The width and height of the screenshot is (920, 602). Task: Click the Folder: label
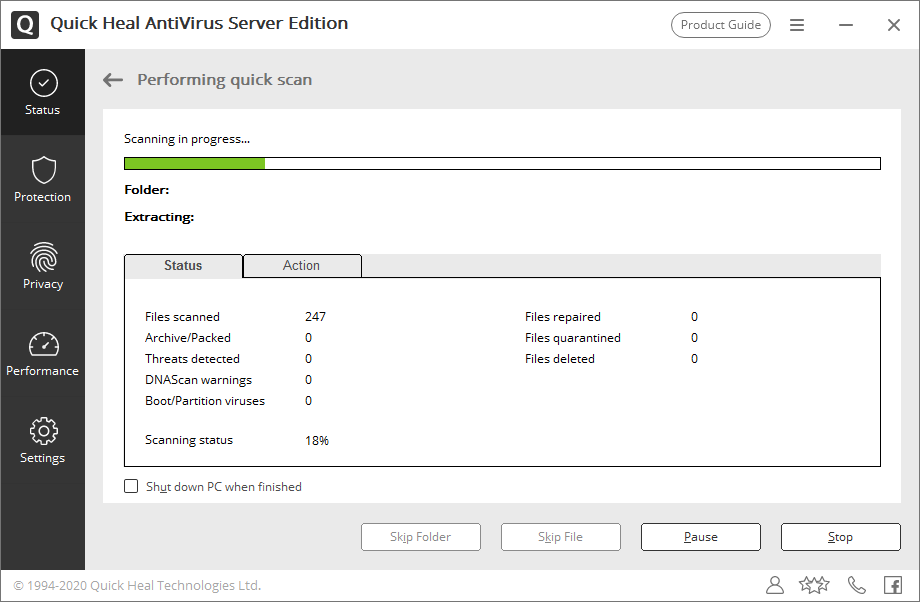(x=147, y=190)
